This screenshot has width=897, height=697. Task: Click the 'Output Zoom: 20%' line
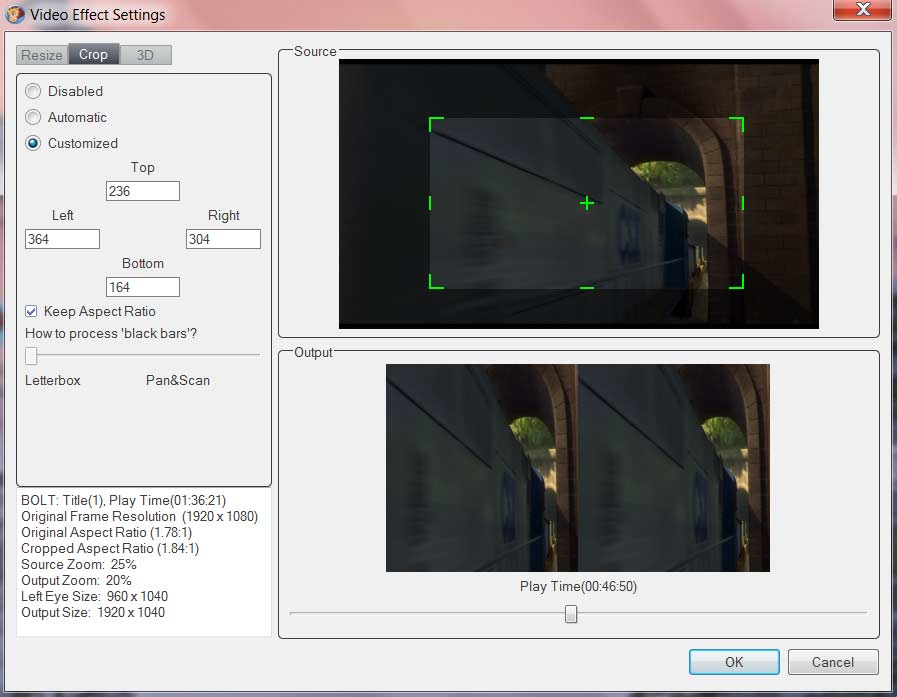pos(76,581)
